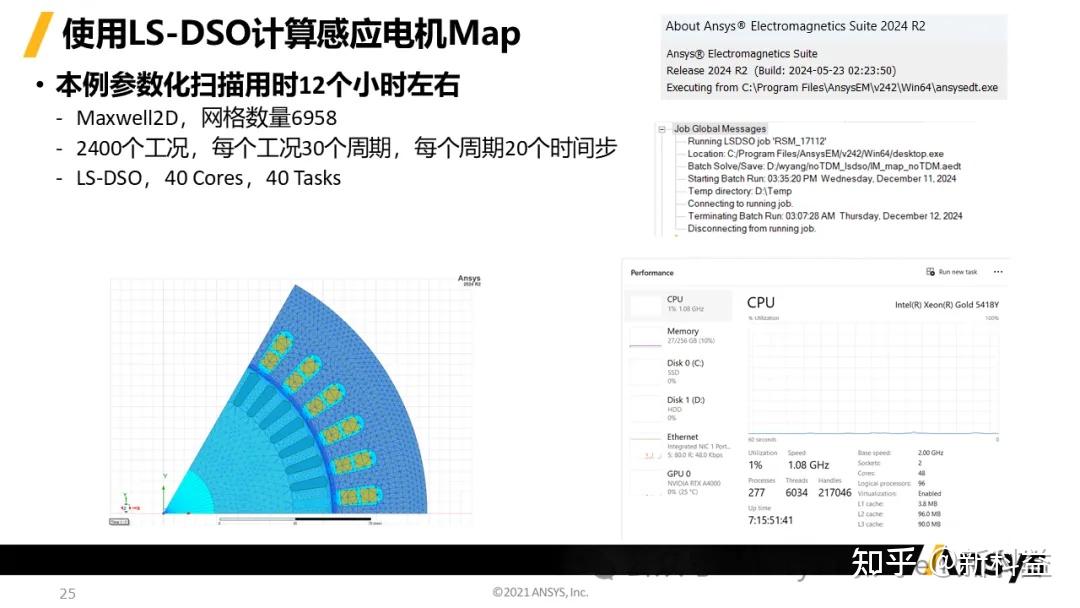Click the bullet '本例参数化扫描用时12个小时左右'
Screen dimensions: 1080x608
tap(258, 85)
